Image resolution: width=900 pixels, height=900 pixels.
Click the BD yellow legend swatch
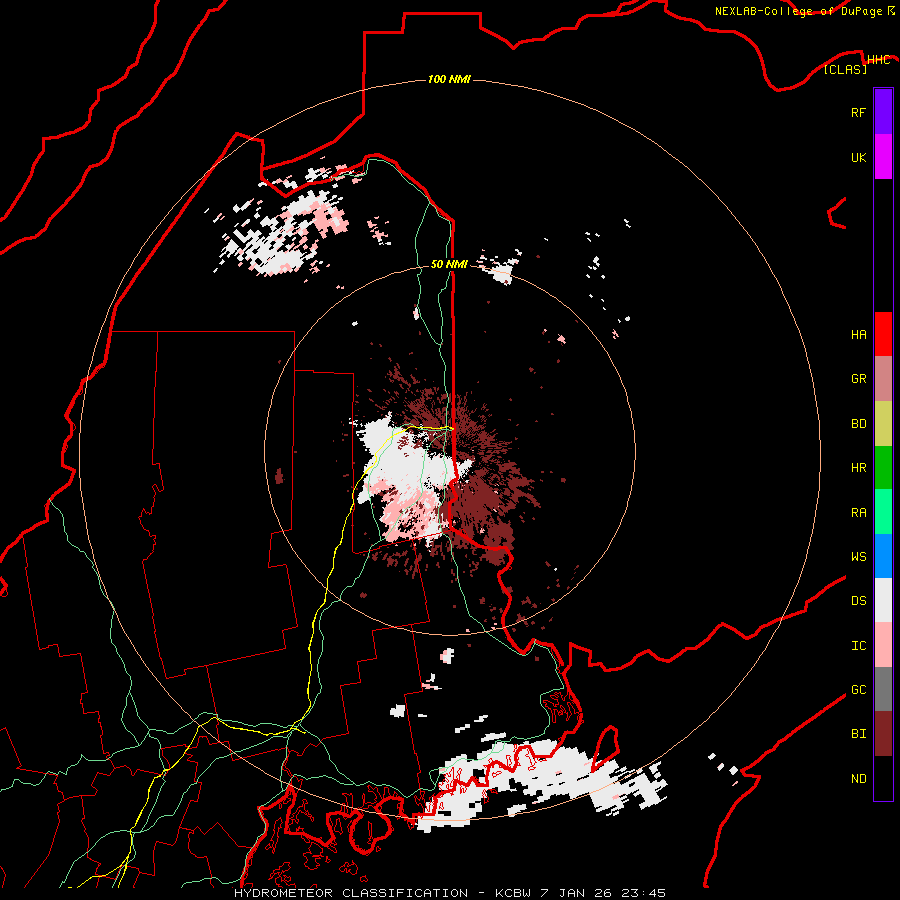click(883, 423)
